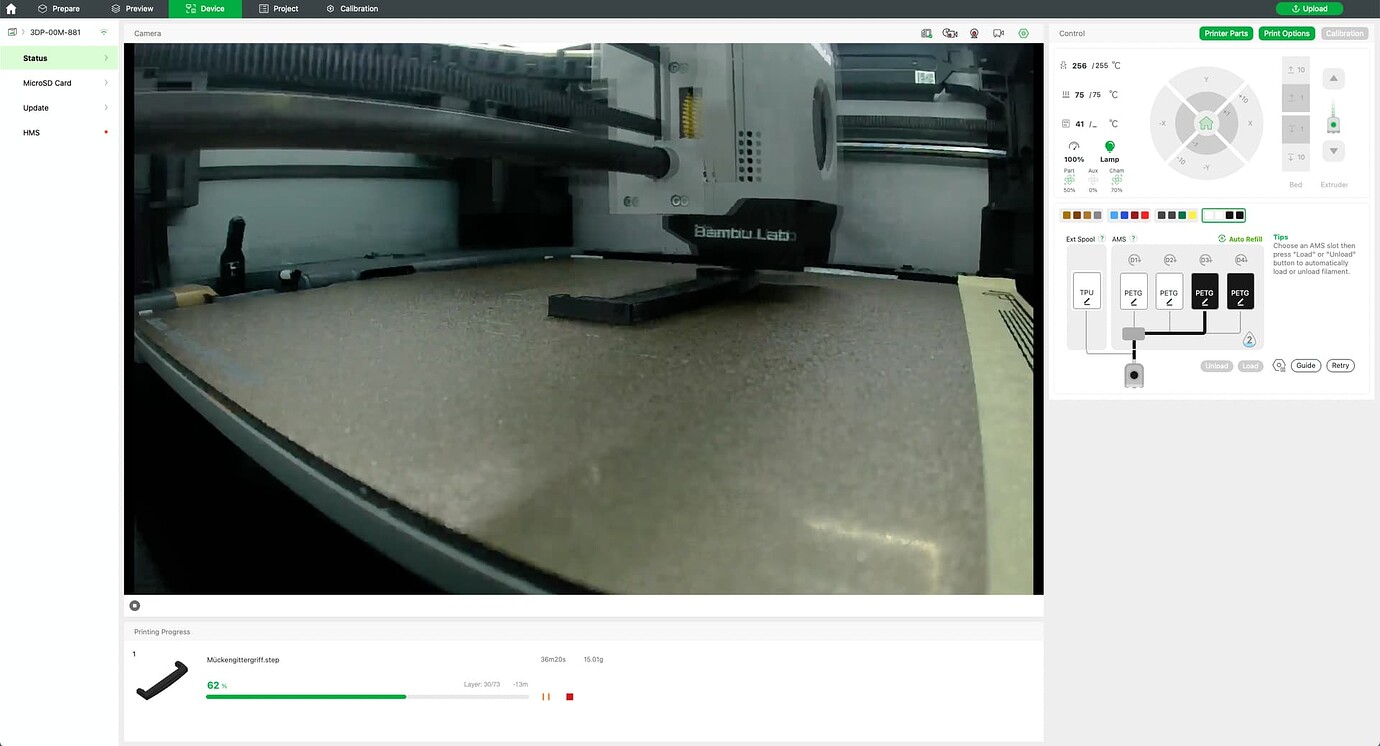Image resolution: width=1380 pixels, height=746 pixels.
Task: Open AMS settings hexagon icon beside Guide
Action: pyautogui.click(x=1279, y=366)
